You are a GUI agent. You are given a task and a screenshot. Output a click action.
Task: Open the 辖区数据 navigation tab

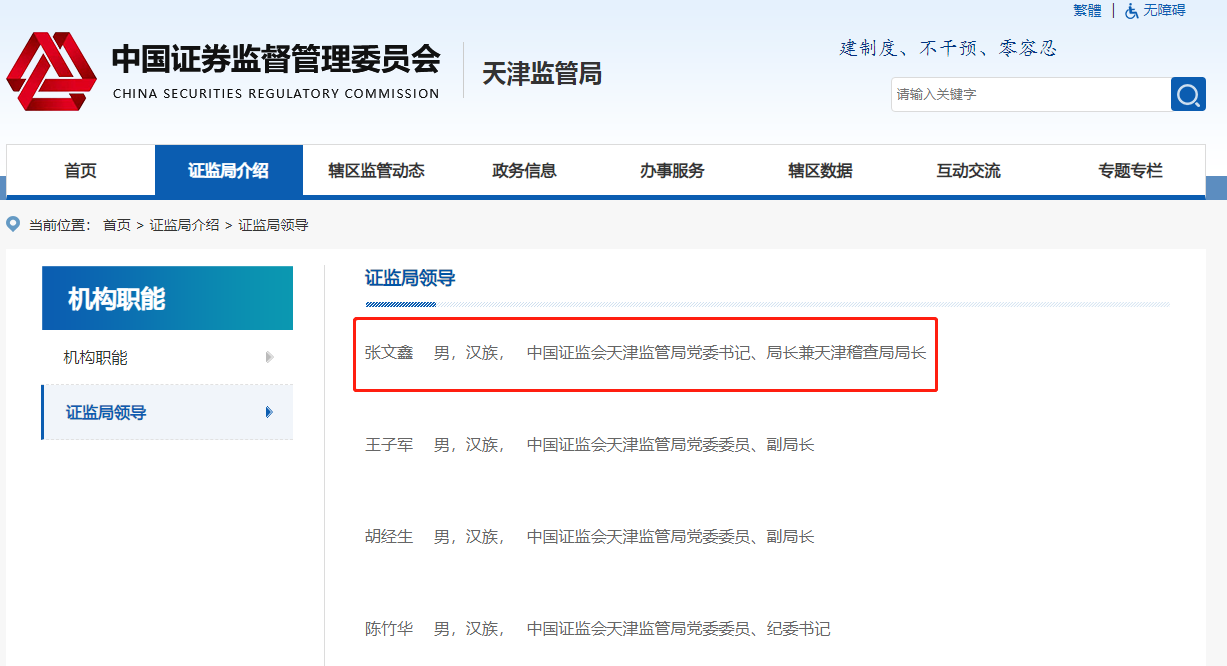[821, 170]
